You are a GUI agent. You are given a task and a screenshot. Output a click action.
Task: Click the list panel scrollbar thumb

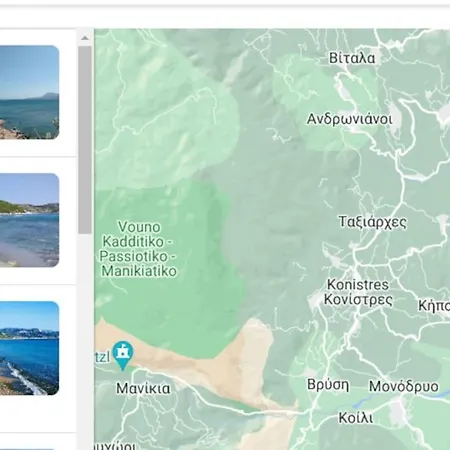click(x=85, y=140)
